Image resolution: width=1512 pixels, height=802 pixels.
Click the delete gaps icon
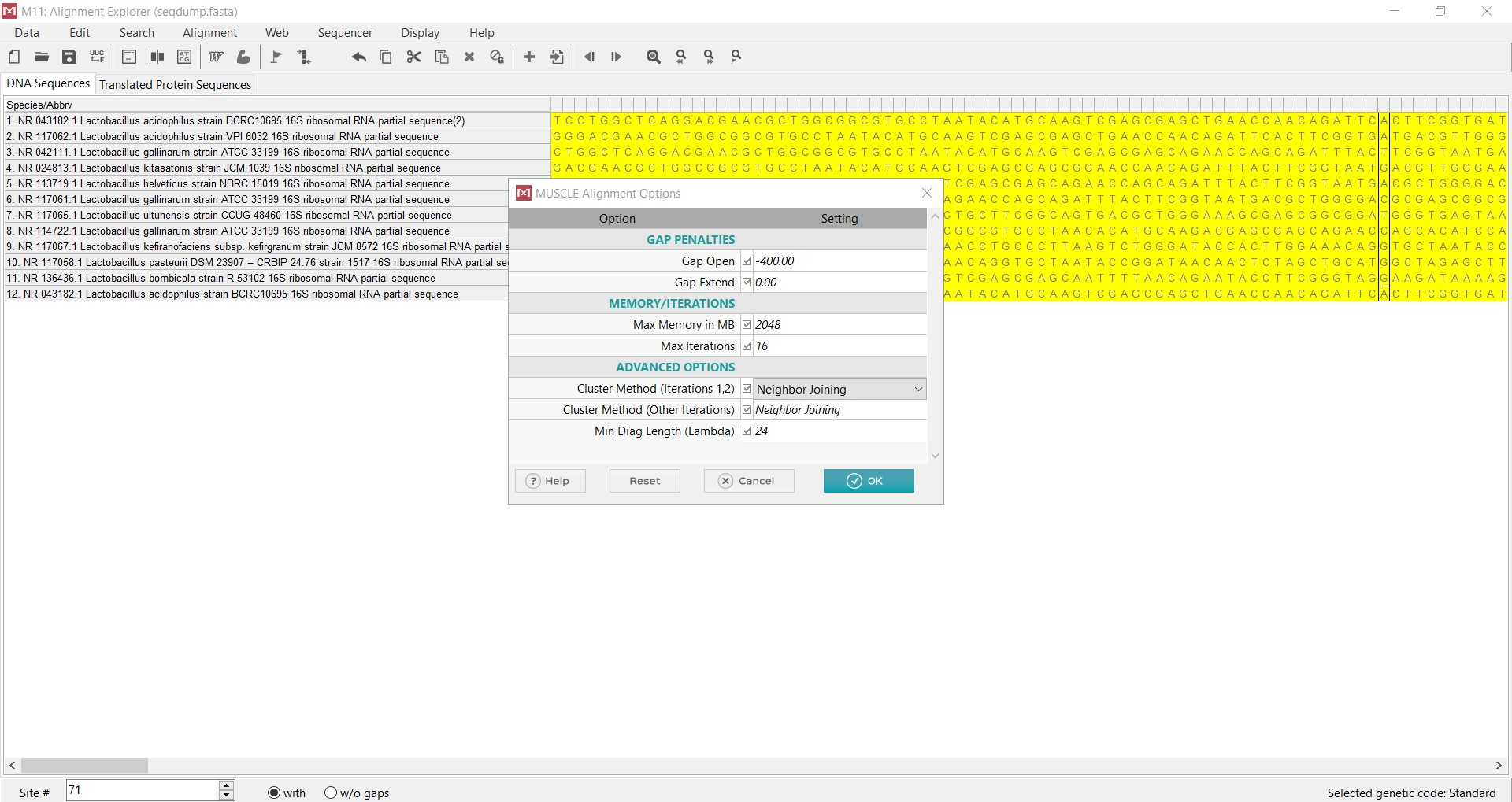click(497, 57)
